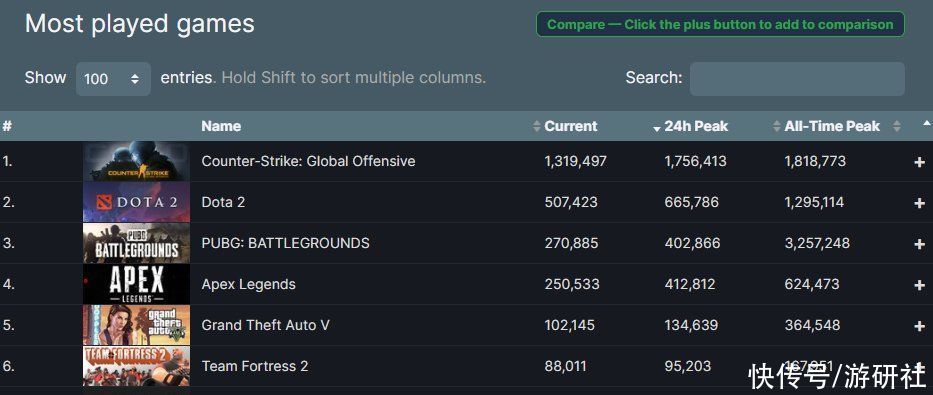Focus the Search input field
Viewport: 933px width, 395px height.
[797, 79]
